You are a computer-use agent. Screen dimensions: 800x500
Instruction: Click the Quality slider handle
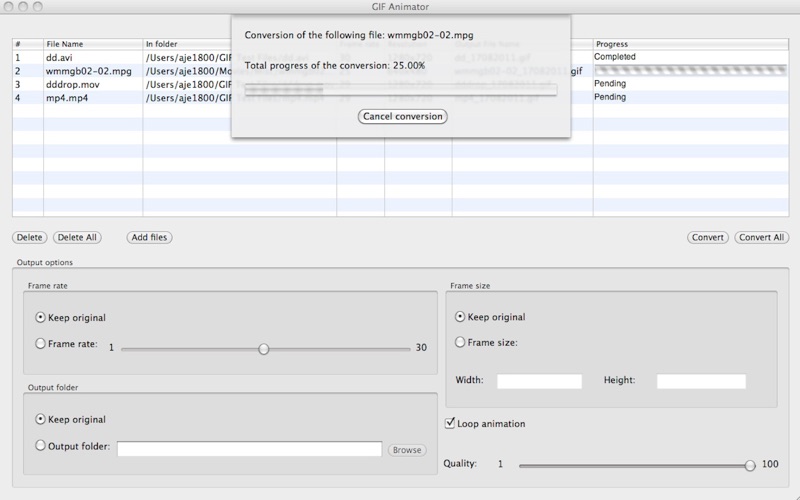pyautogui.click(x=749, y=465)
